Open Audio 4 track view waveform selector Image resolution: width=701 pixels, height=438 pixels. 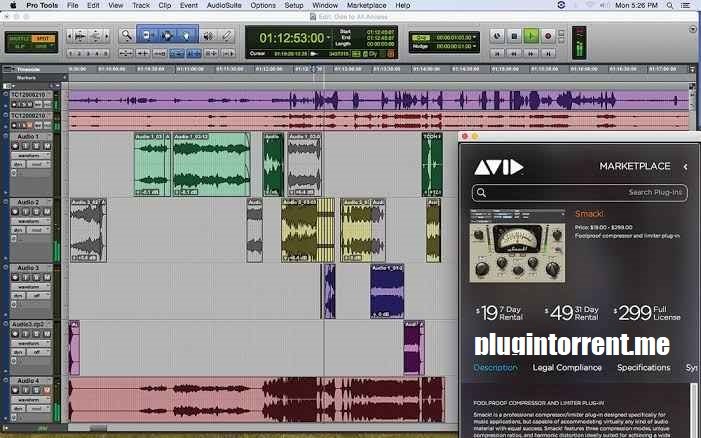pos(31,400)
